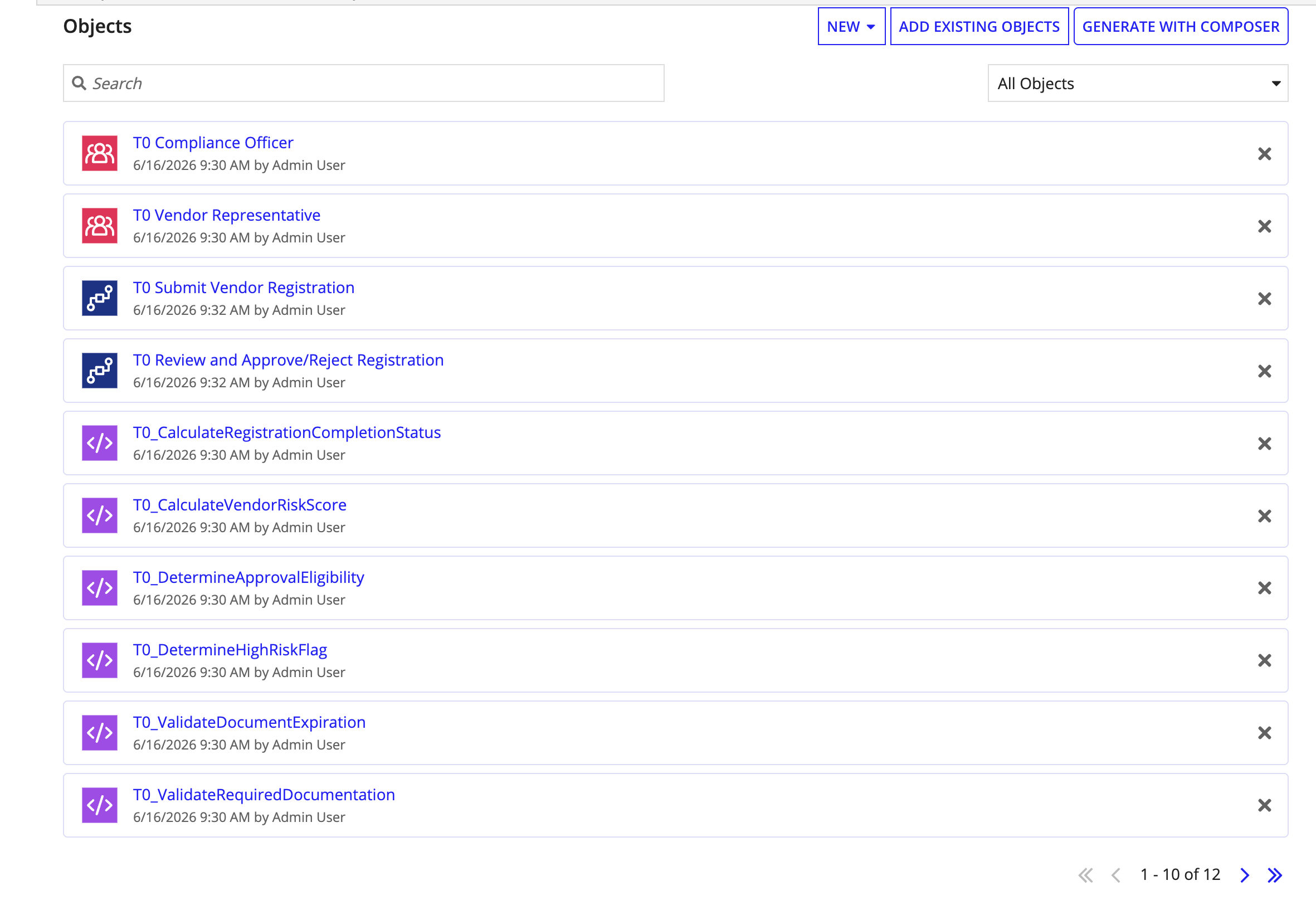Click expression rule icon for T0_DetermineHighRiskFlag
This screenshot has height=905, width=1316.
point(99,660)
